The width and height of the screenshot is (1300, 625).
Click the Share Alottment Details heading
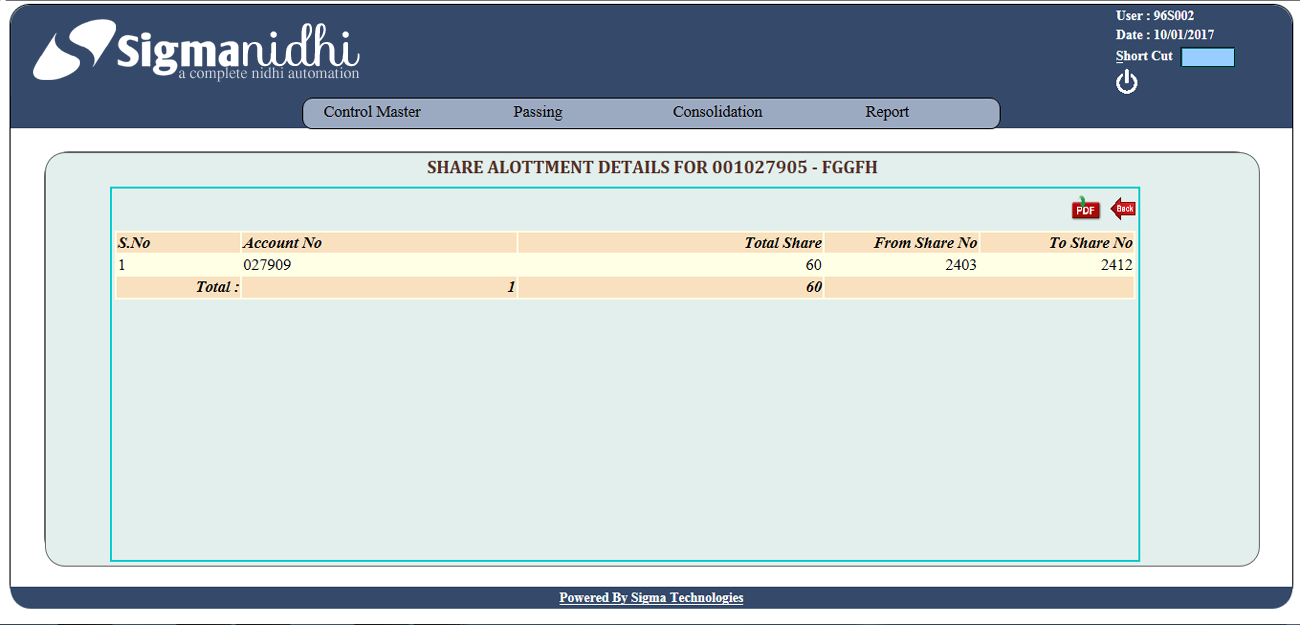tap(652, 167)
